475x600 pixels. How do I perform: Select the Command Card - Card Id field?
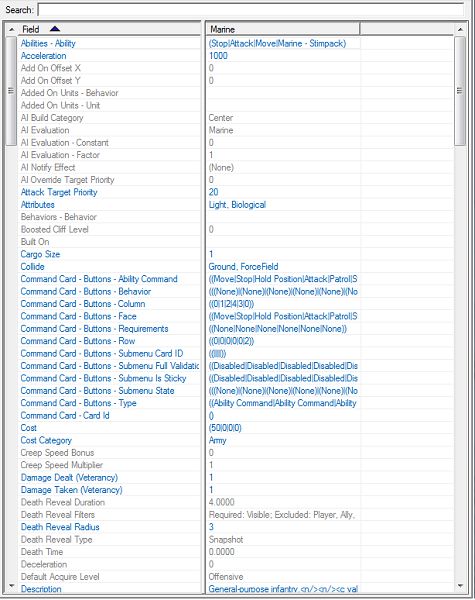pos(109,415)
